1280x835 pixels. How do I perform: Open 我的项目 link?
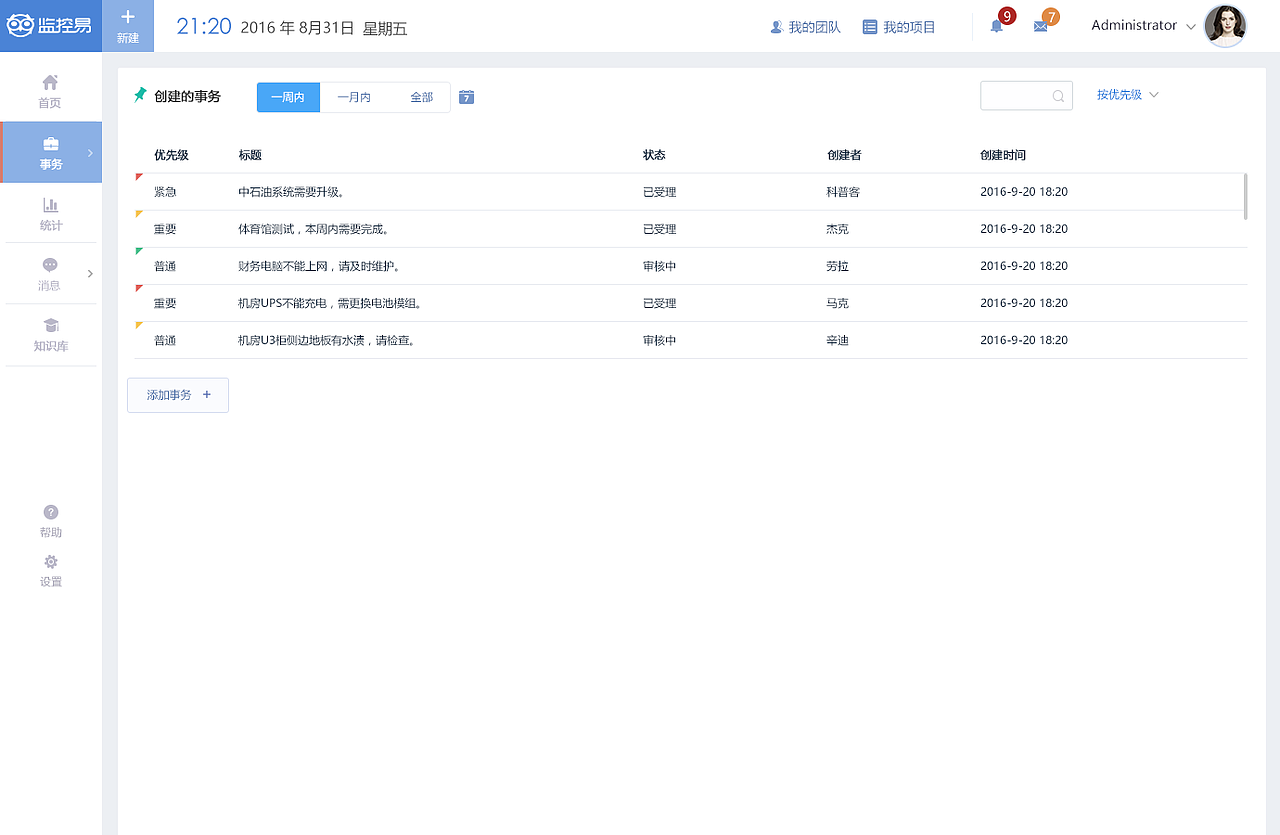pos(899,27)
